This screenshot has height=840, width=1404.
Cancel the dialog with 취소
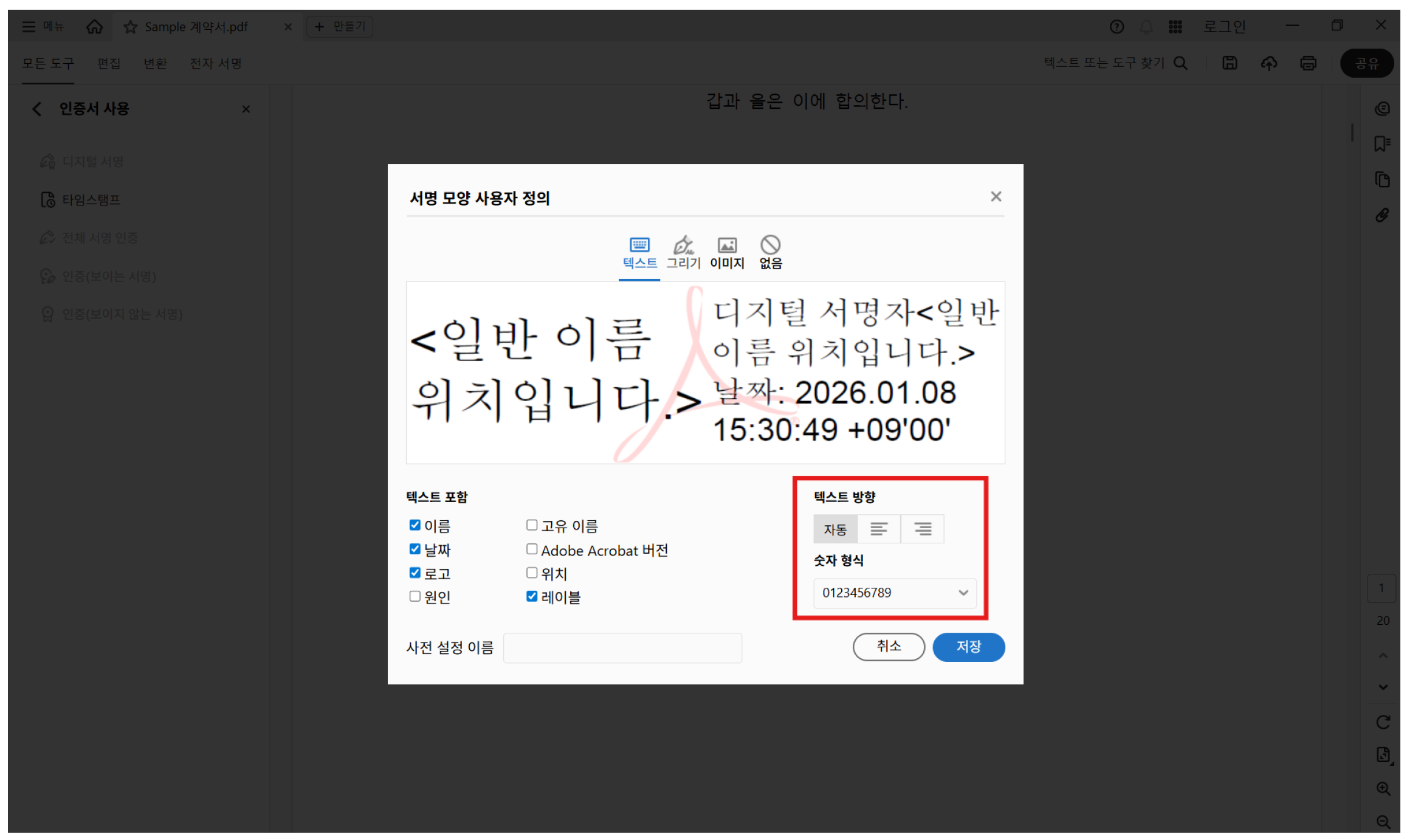(889, 647)
